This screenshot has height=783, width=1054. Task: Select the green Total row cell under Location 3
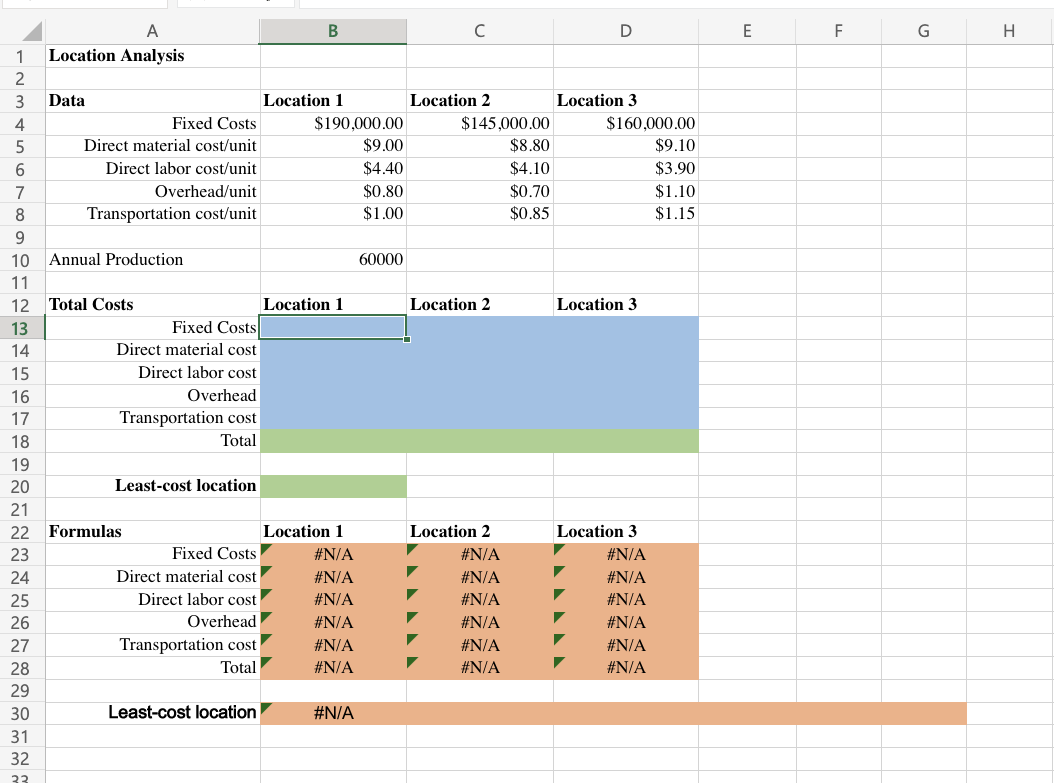(625, 441)
